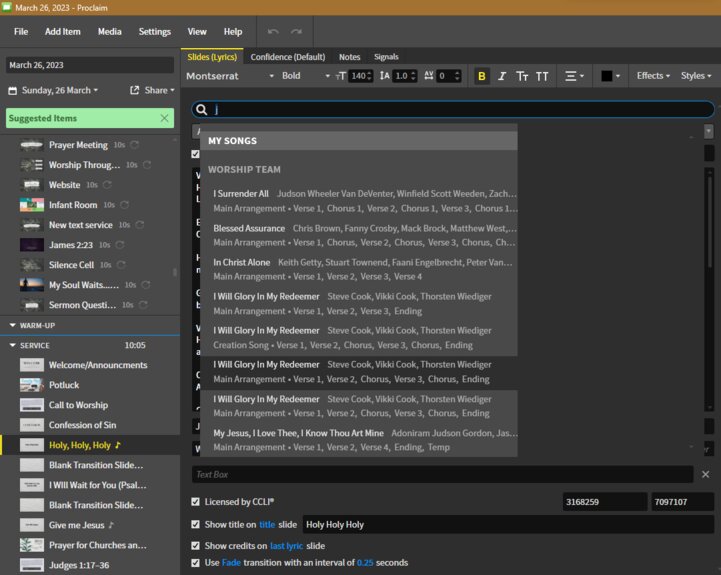This screenshot has height=575, width=721.
Task: Uncheck Licensed by CCLI checkbox
Action: tap(196, 502)
